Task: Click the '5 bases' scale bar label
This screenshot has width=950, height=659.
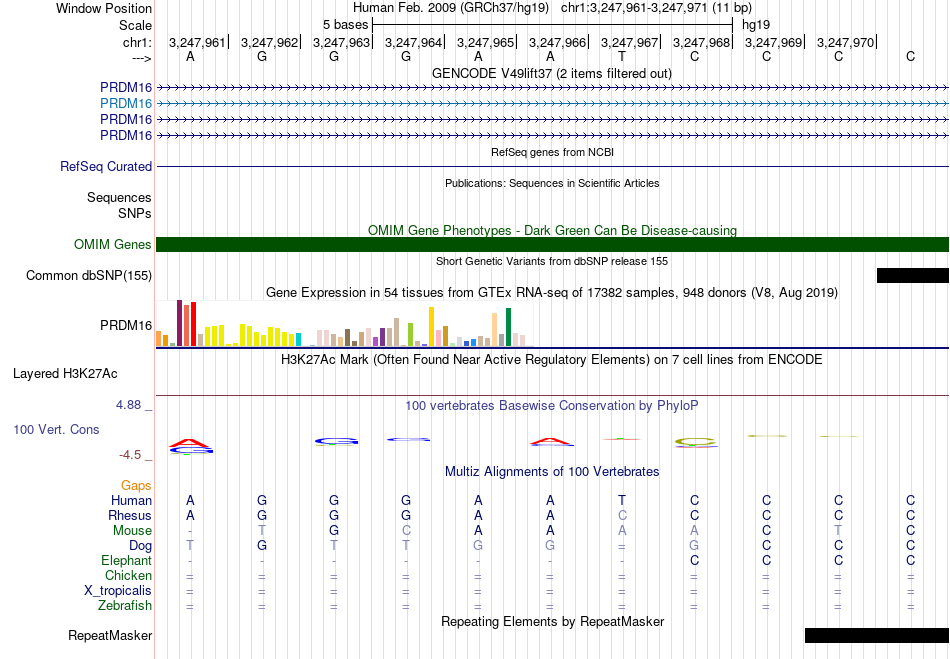Action: (345, 25)
